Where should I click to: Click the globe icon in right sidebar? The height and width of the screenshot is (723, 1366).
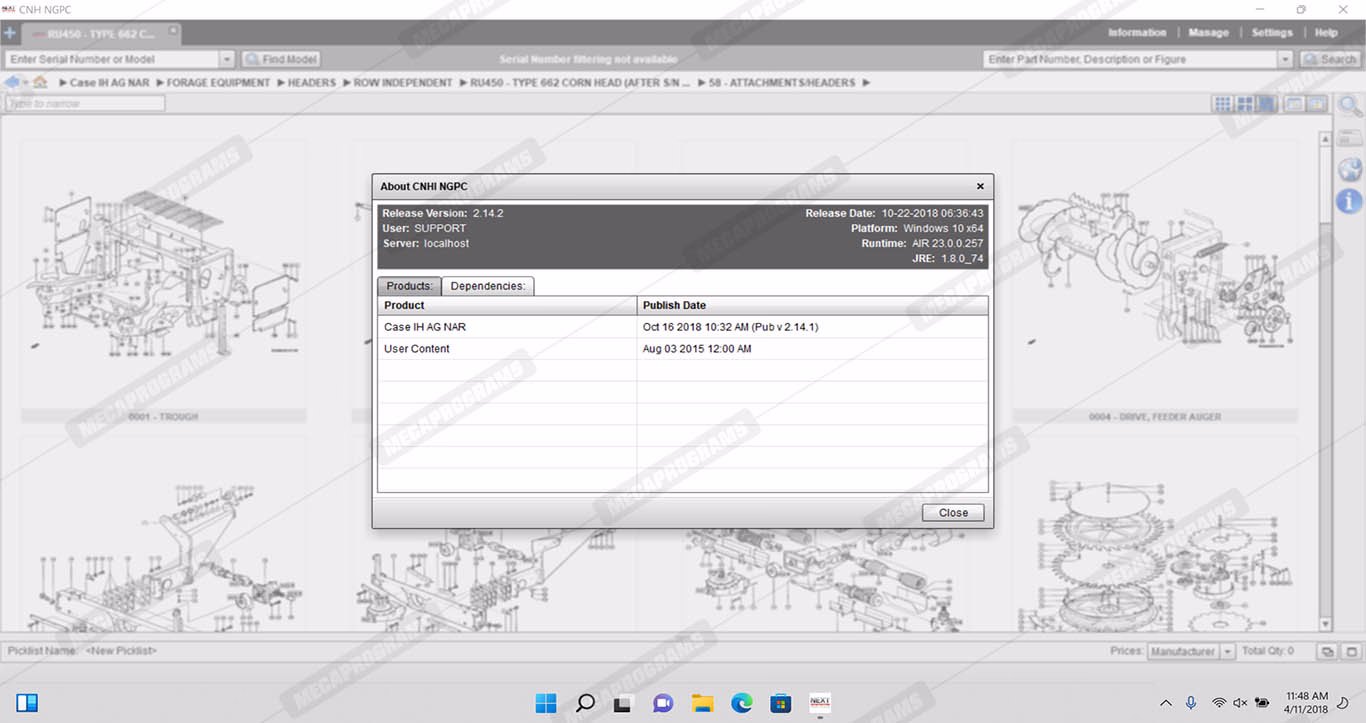click(x=1349, y=169)
